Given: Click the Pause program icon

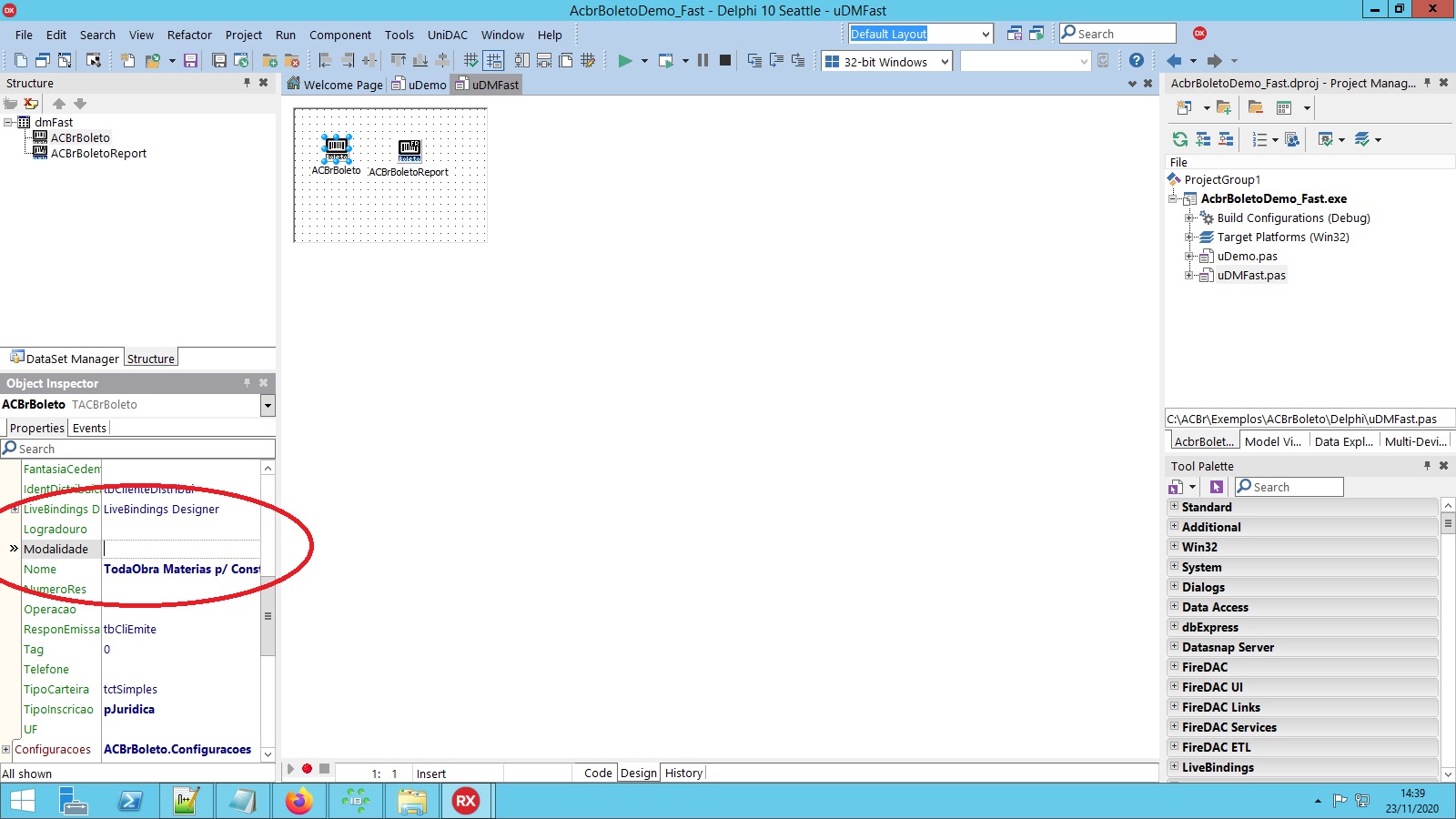Looking at the screenshot, I should click(703, 61).
